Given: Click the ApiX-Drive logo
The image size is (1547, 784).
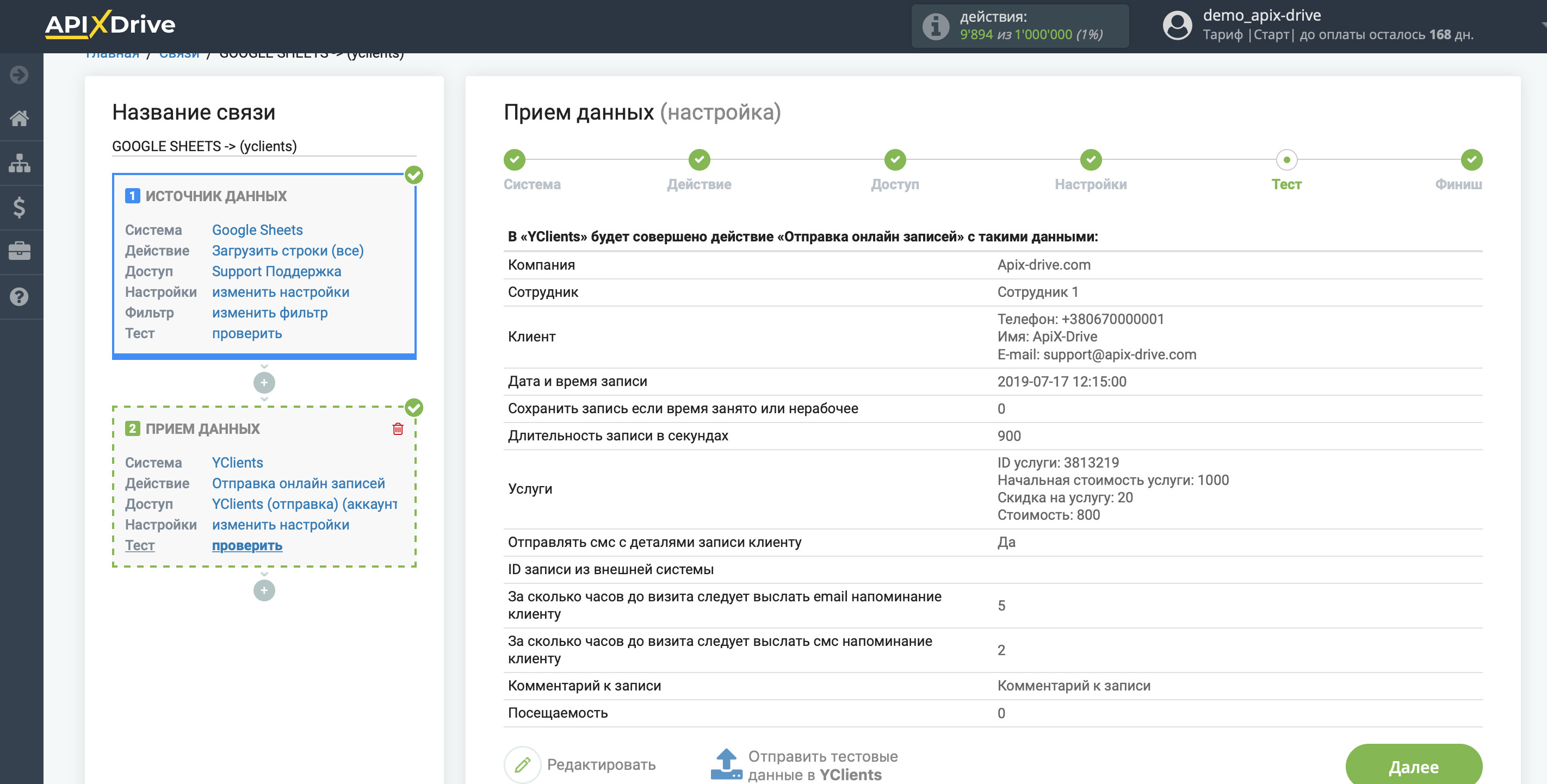Looking at the screenshot, I should click(110, 24).
